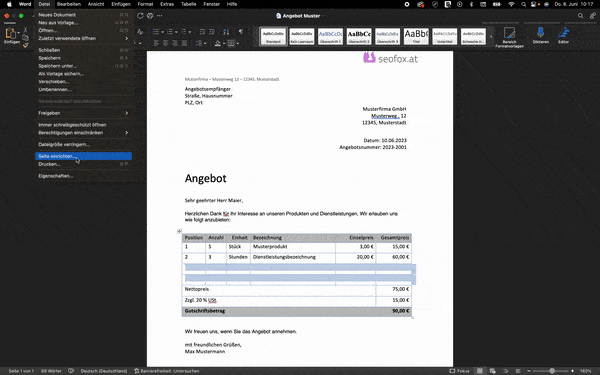Click 'Barrierefreiheit: Untersuchen' in status bar

(167, 371)
